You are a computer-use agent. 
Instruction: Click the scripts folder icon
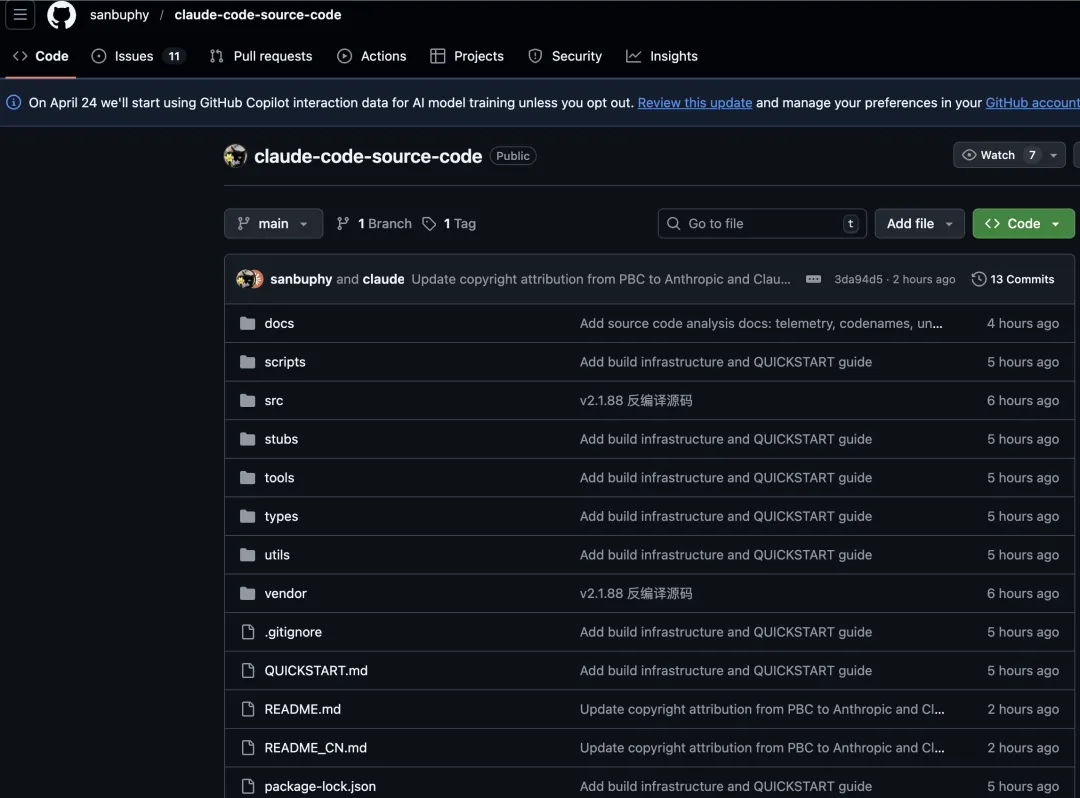pyautogui.click(x=247, y=361)
